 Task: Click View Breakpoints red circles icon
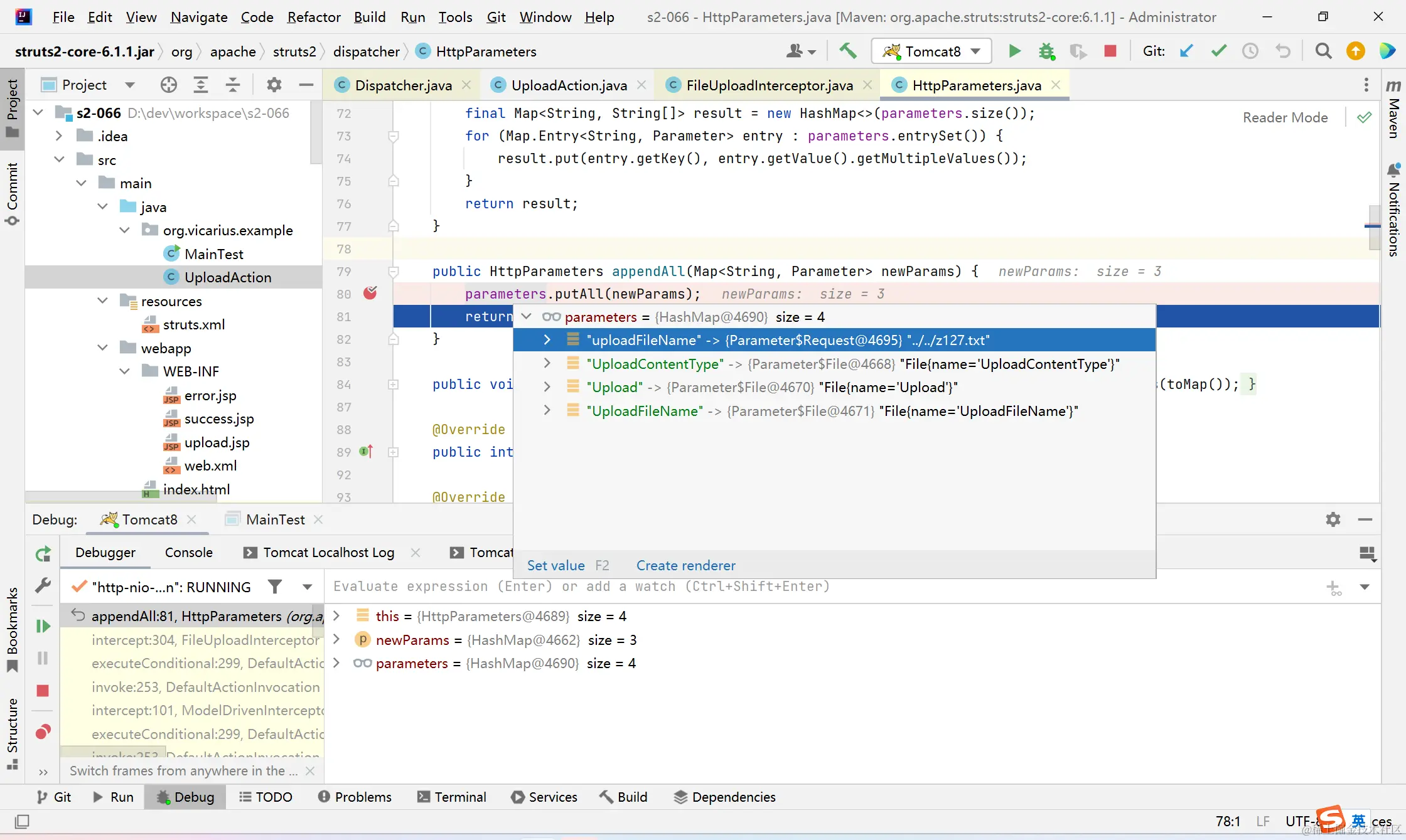coord(43,731)
